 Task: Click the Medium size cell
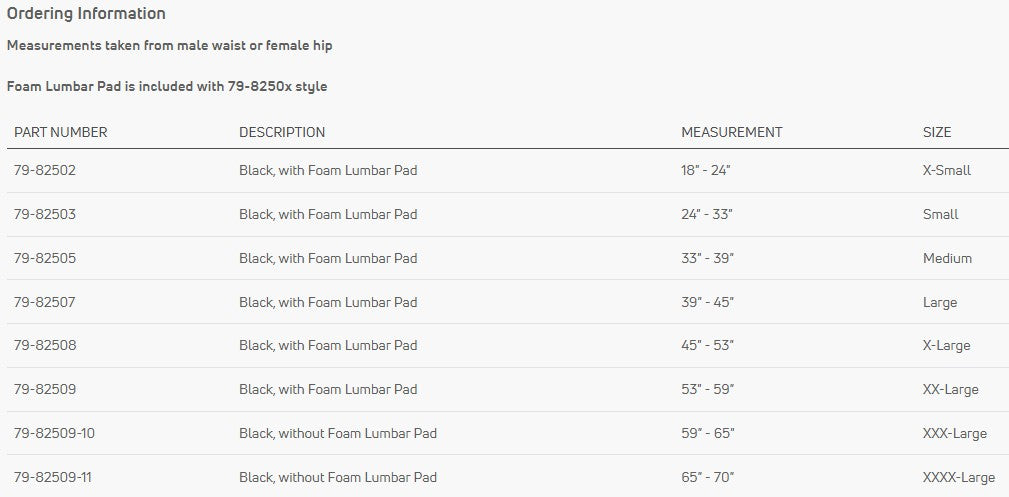click(947, 258)
